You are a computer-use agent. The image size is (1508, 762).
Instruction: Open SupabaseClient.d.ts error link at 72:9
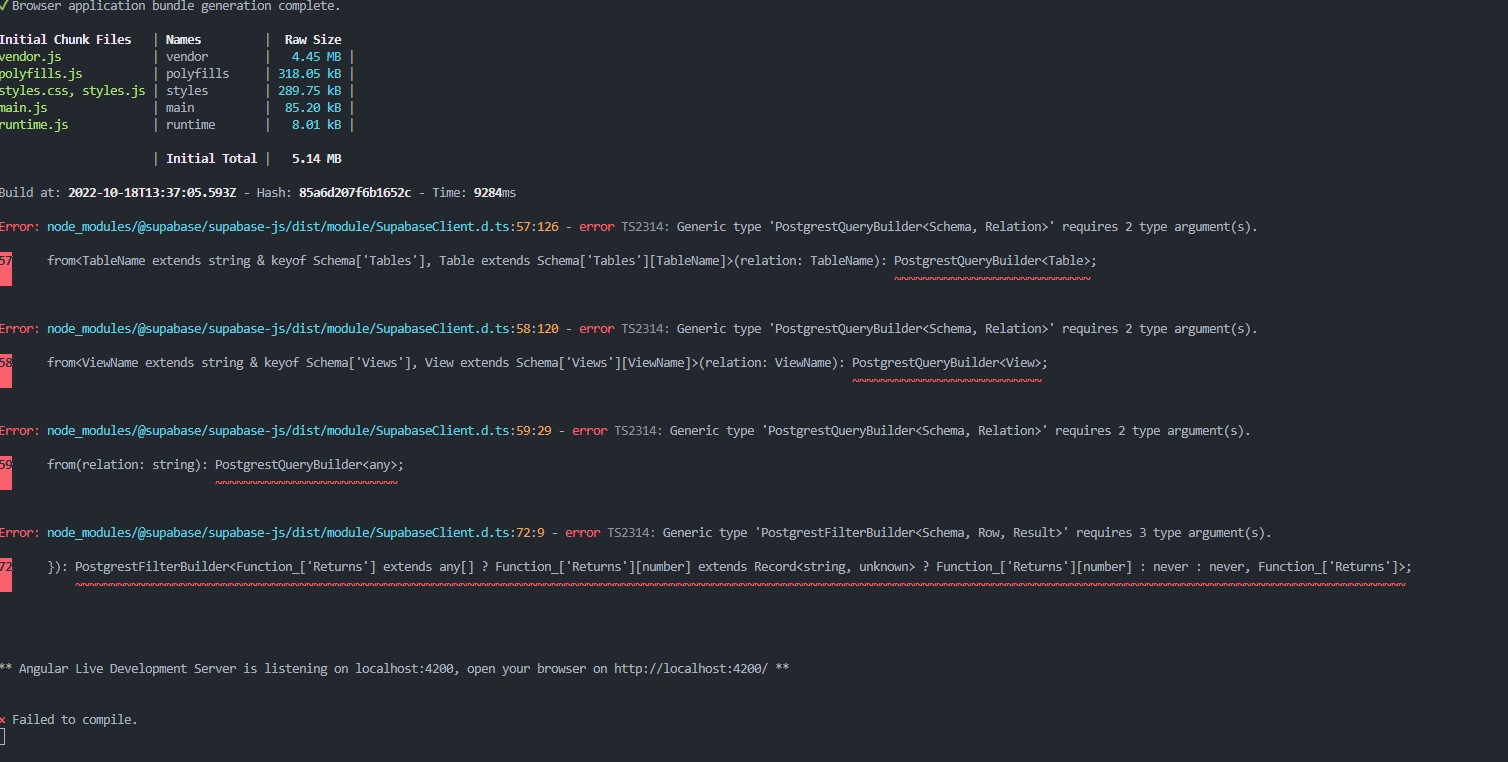click(280, 533)
